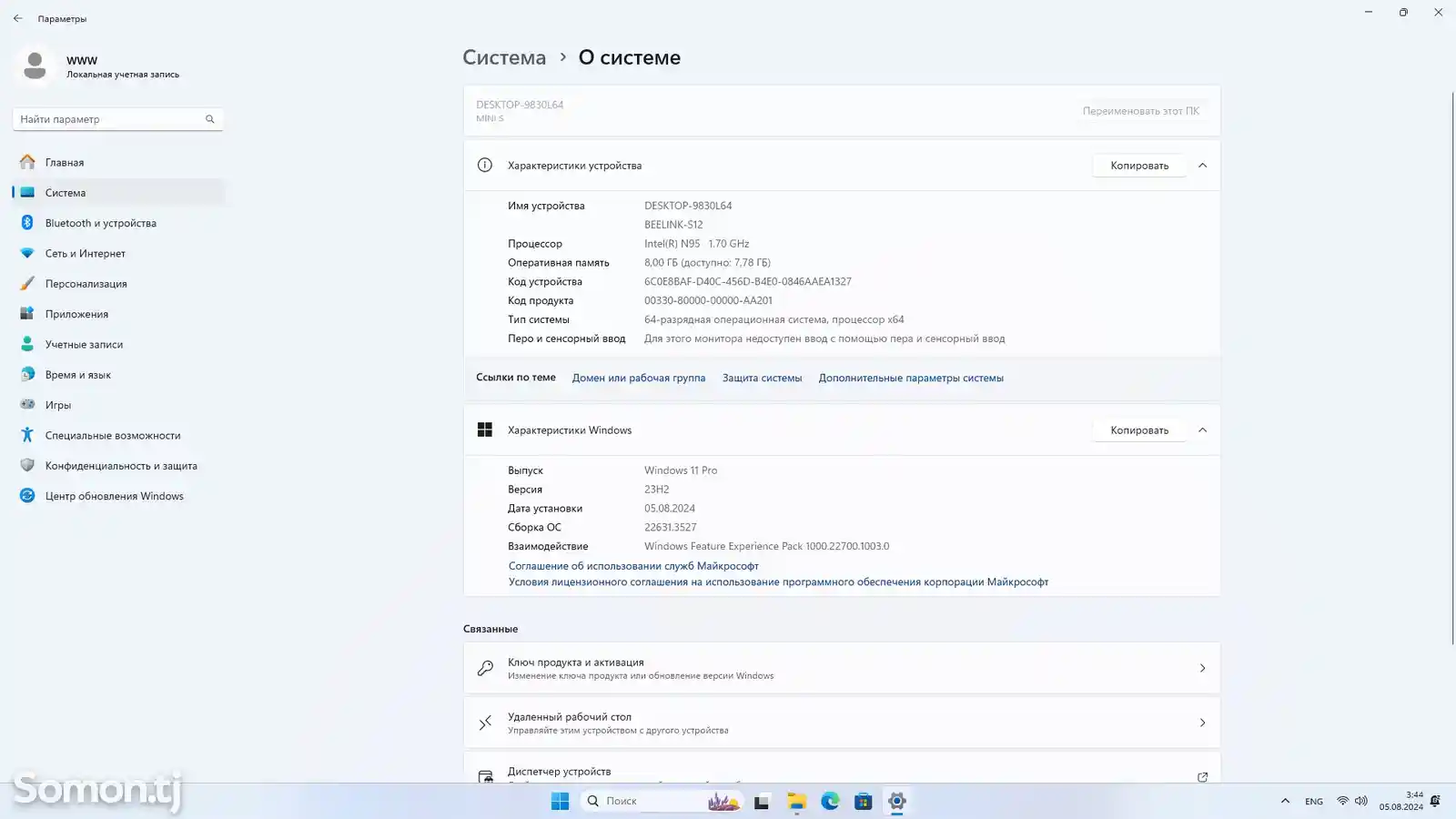
Task: Open Удаленный рабочий стол chevron
Action: (x=1202, y=723)
